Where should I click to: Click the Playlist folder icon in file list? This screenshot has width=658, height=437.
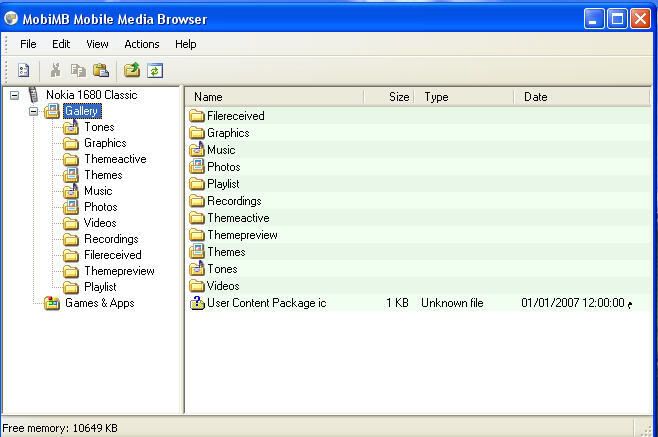196,184
